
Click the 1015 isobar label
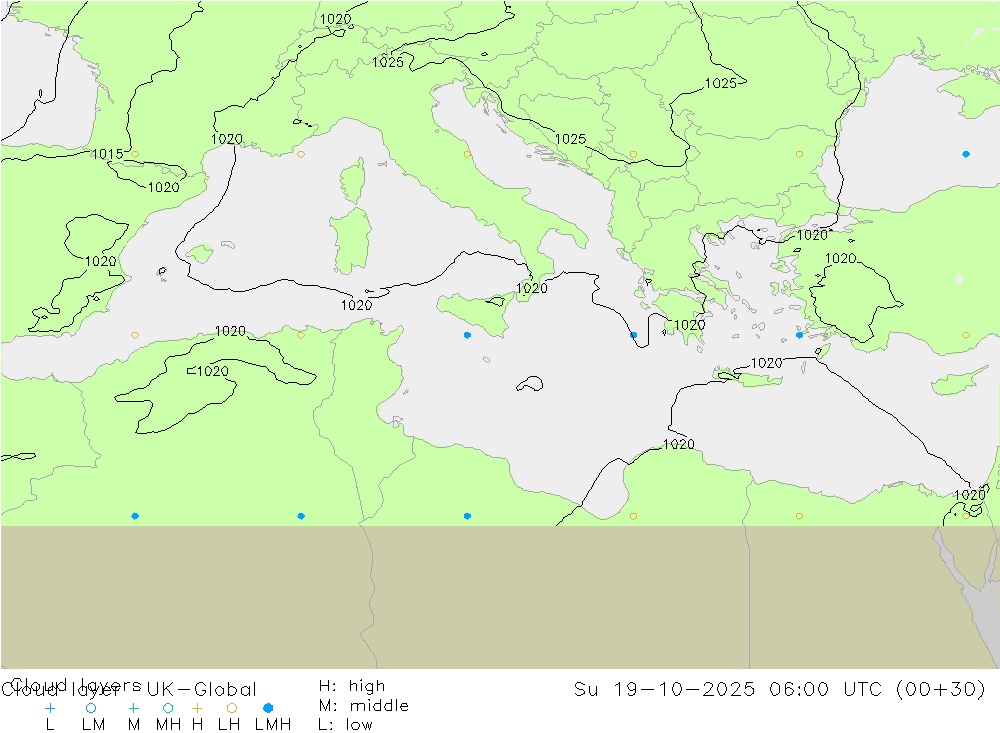pyautogui.click(x=108, y=154)
